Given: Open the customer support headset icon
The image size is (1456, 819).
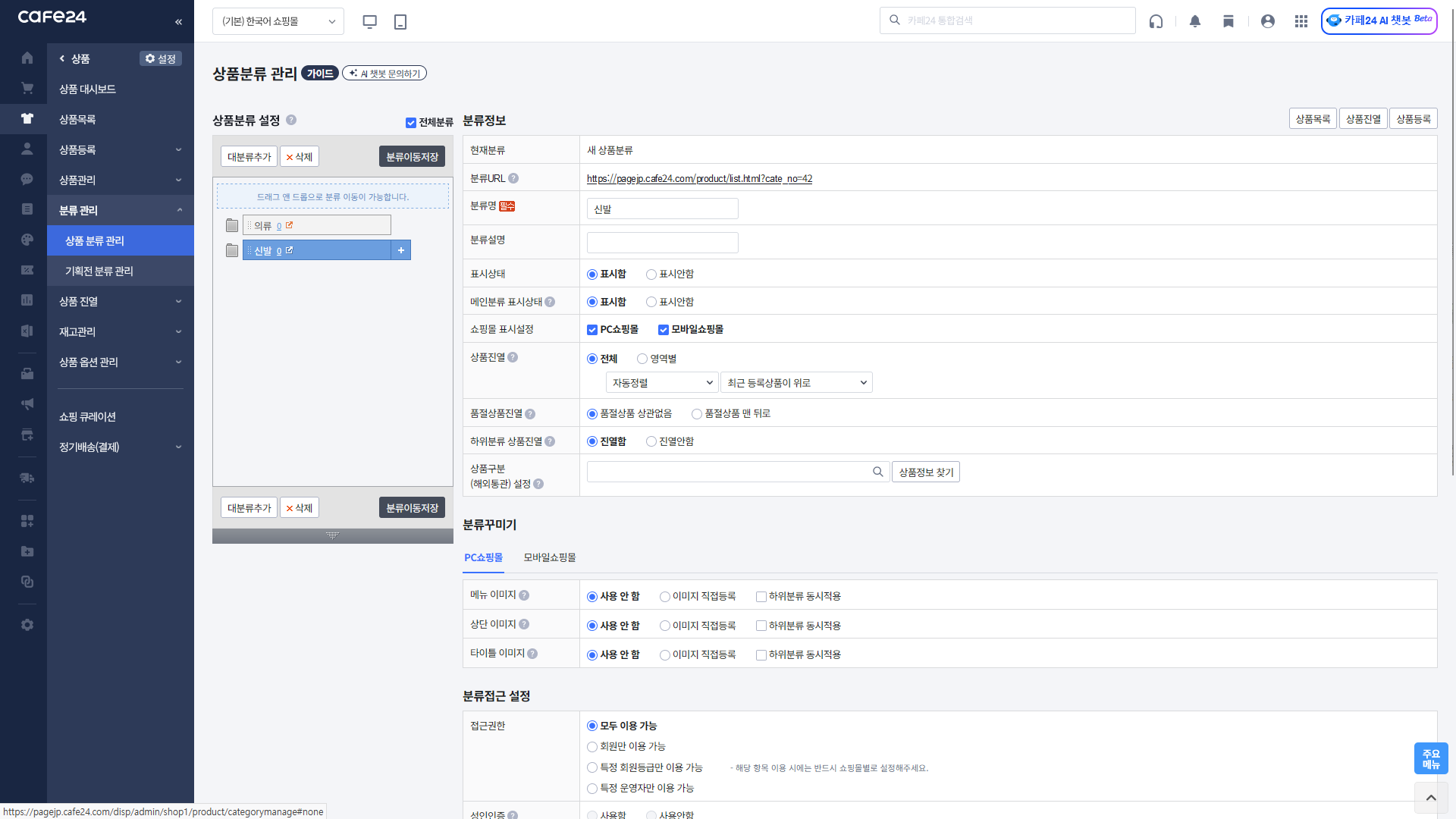Looking at the screenshot, I should click(x=1156, y=21).
